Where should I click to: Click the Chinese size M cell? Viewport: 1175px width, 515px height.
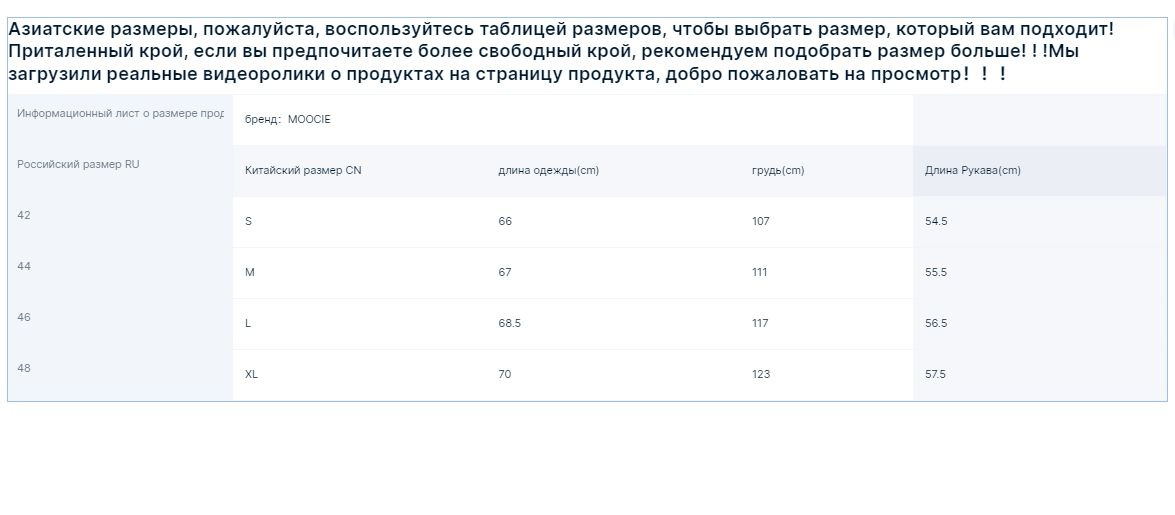pyautogui.click(x=360, y=273)
